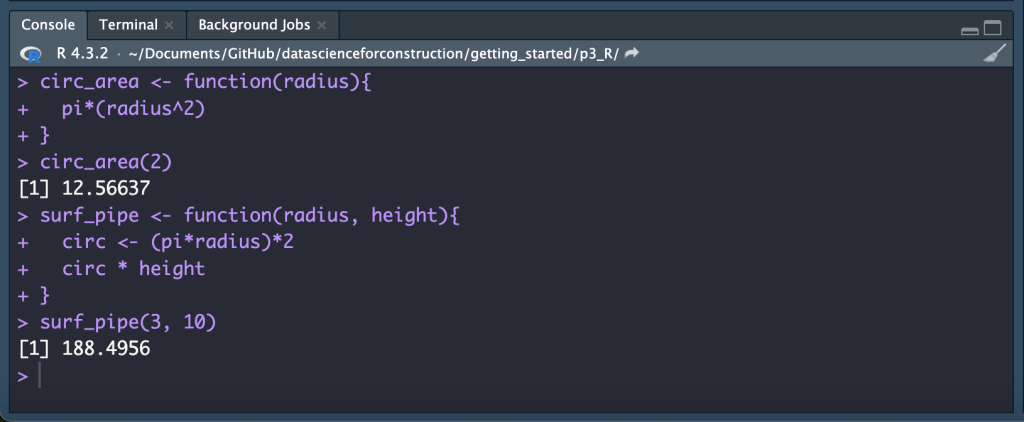This screenshot has width=1024, height=422.
Task: Click the circ_area function definition line
Action: [205, 81]
